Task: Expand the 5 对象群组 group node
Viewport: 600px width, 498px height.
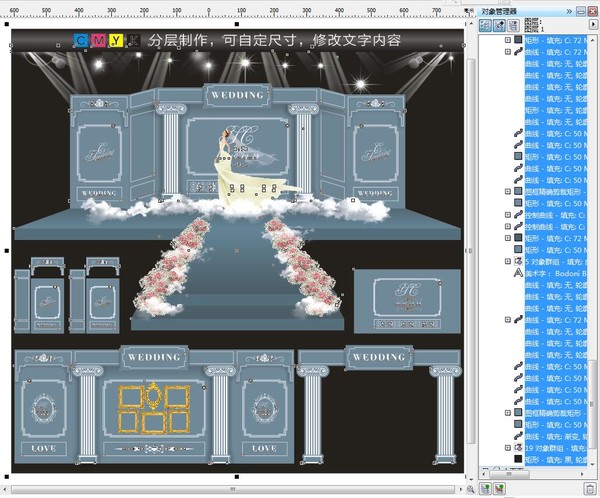Action: tap(508, 261)
